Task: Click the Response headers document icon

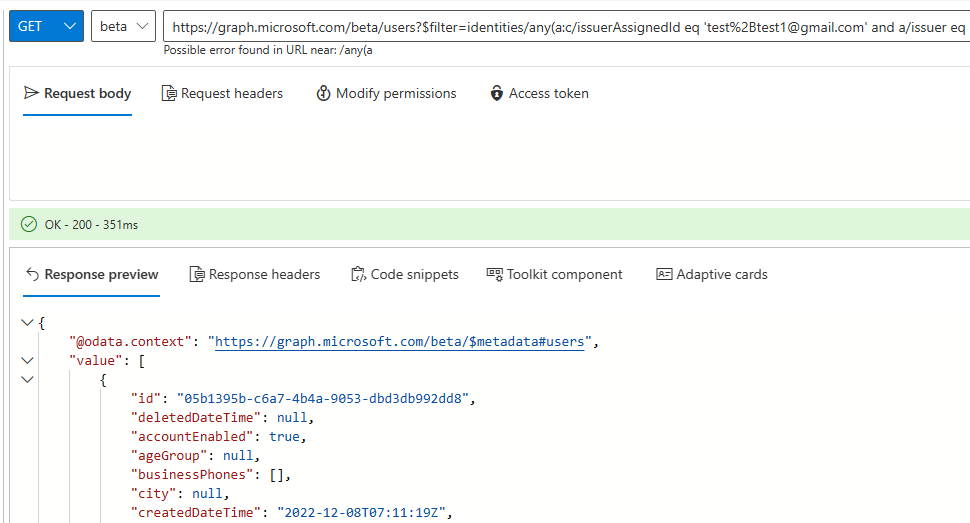Action: pos(197,274)
